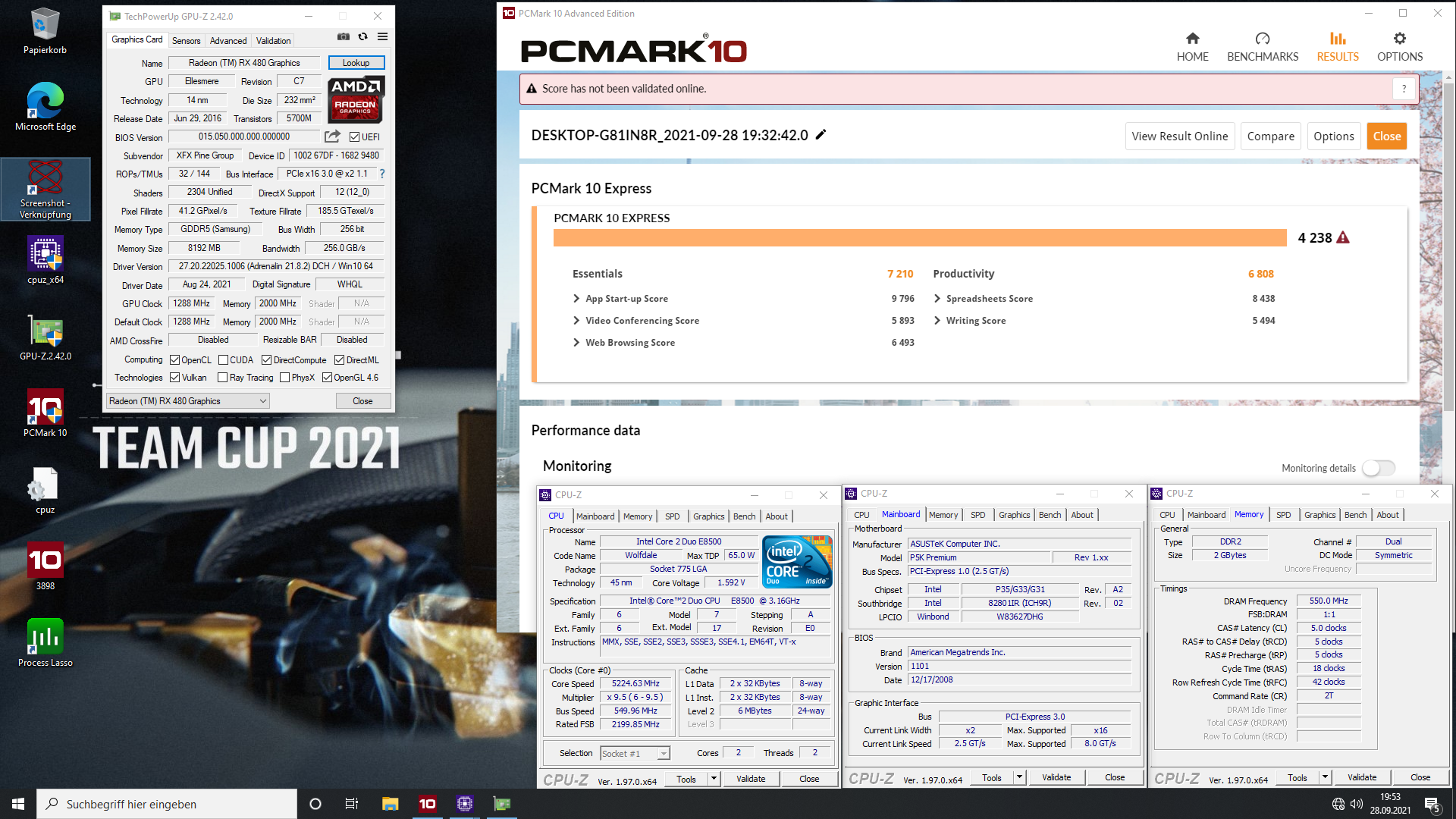Viewport: 1456px width, 819px height.
Task: Open the Graphics tab in Memory CPU-Z window
Action: 1319,515
